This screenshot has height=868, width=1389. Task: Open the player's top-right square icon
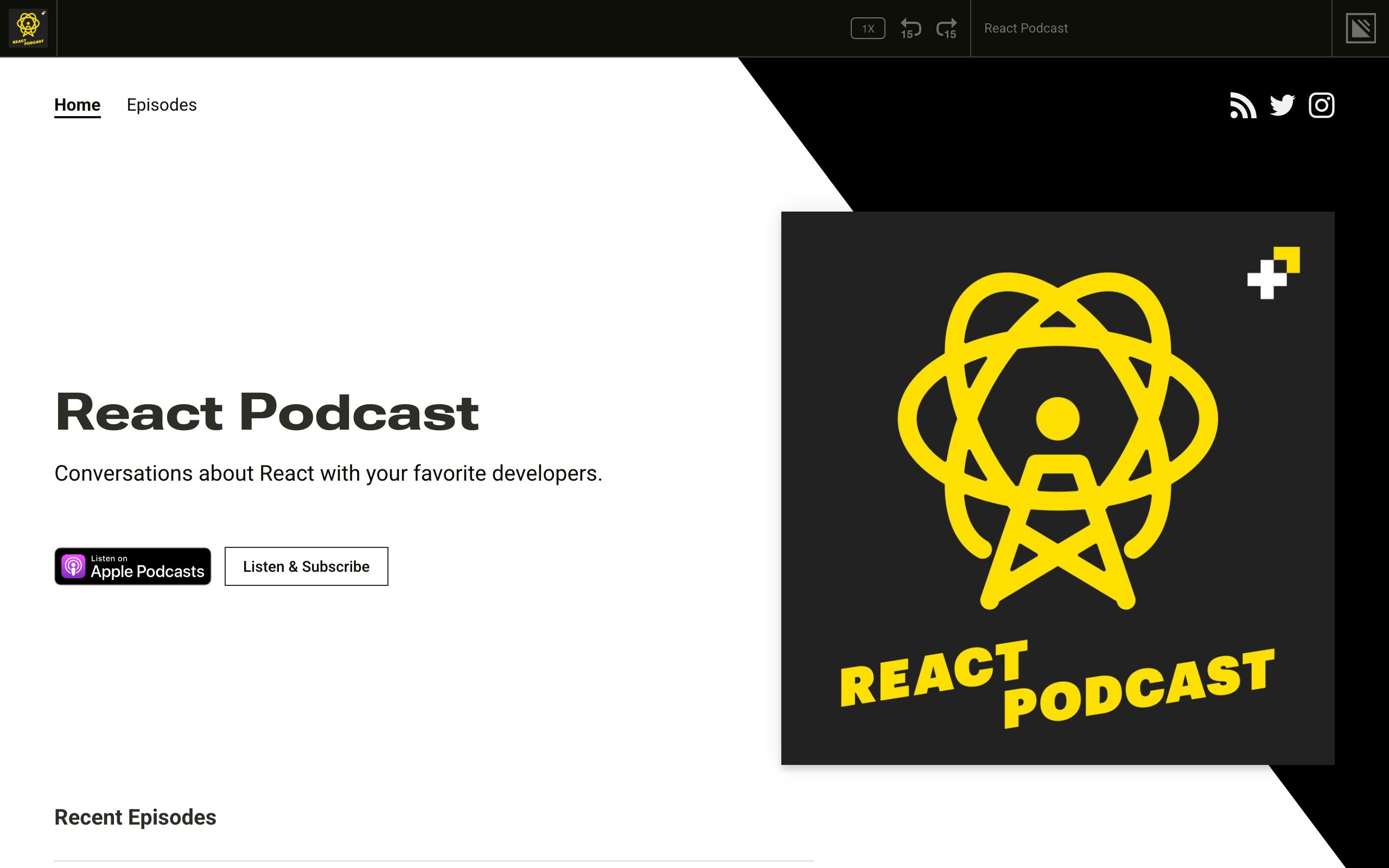coord(1361,28)
